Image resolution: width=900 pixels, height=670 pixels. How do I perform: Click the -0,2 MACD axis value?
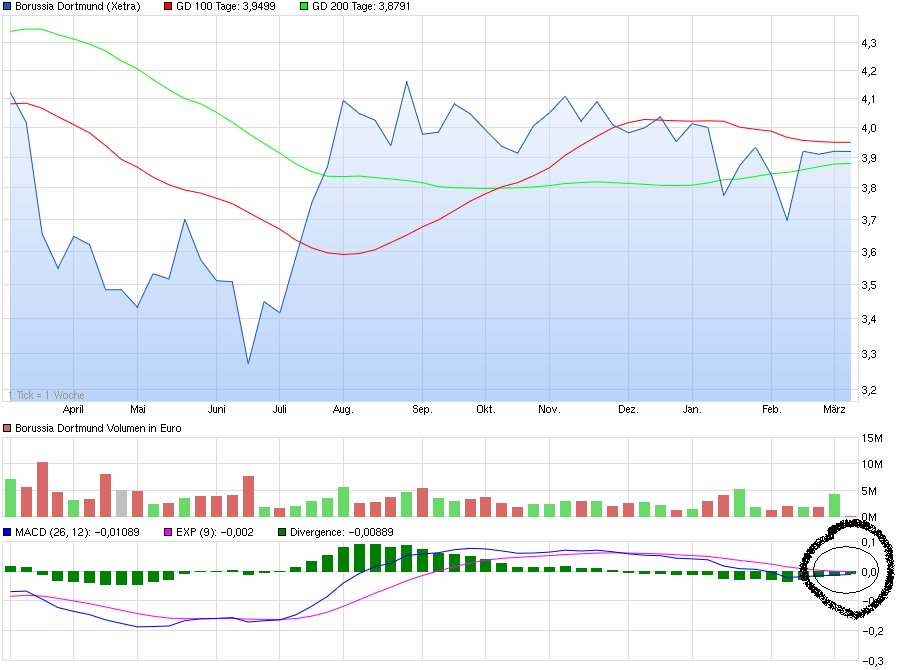(875, 631)
